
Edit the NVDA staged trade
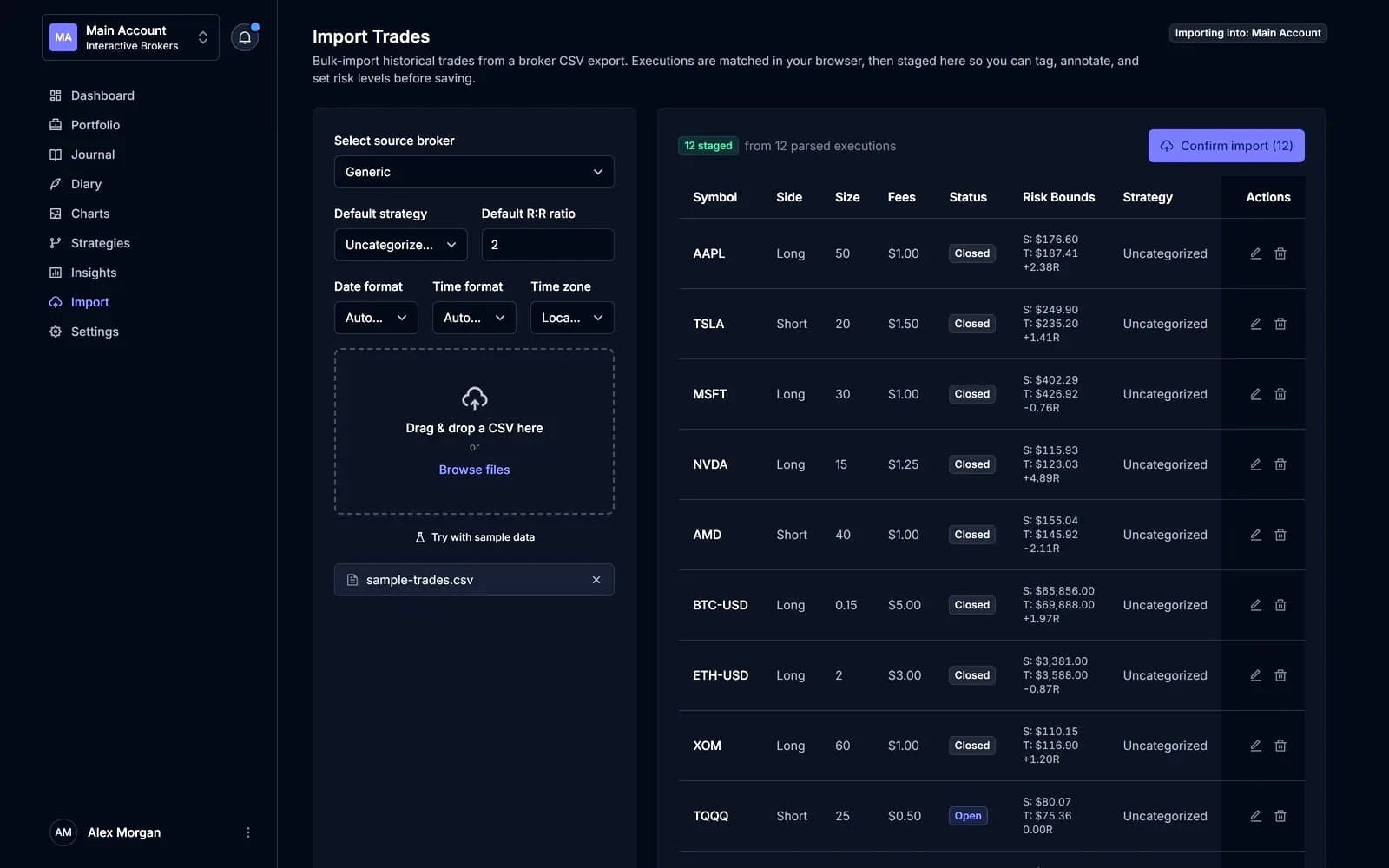click(x=1255, y=464)
